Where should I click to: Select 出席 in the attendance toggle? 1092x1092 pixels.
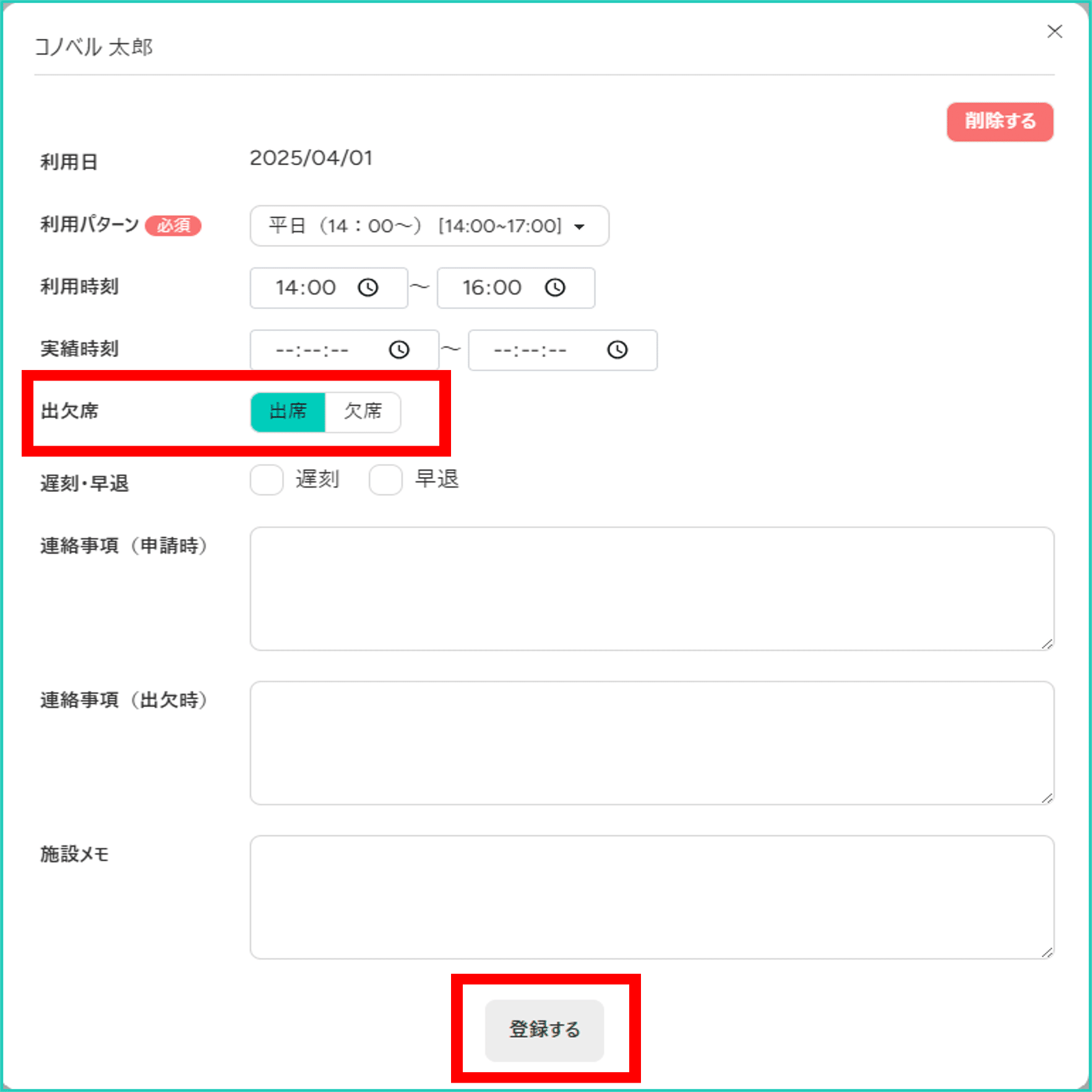click(288, 411)
